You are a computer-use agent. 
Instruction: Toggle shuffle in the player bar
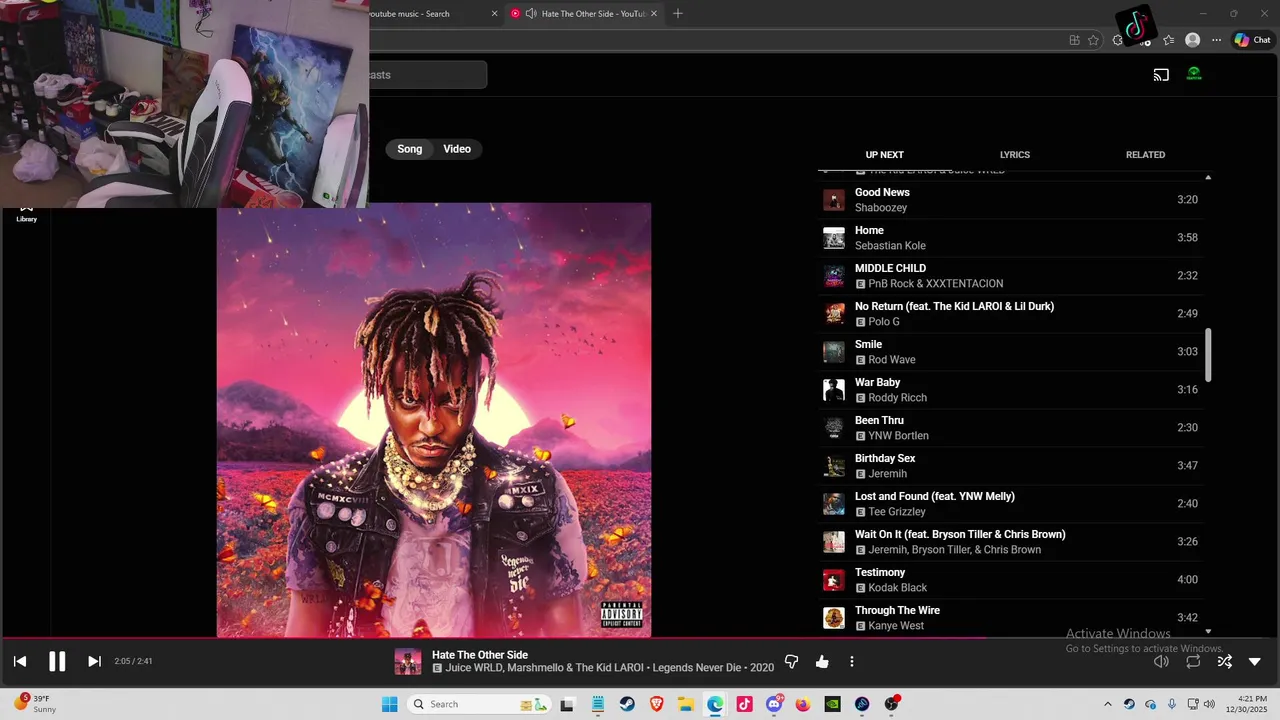pyautogui.click(x=1224, y=662)
